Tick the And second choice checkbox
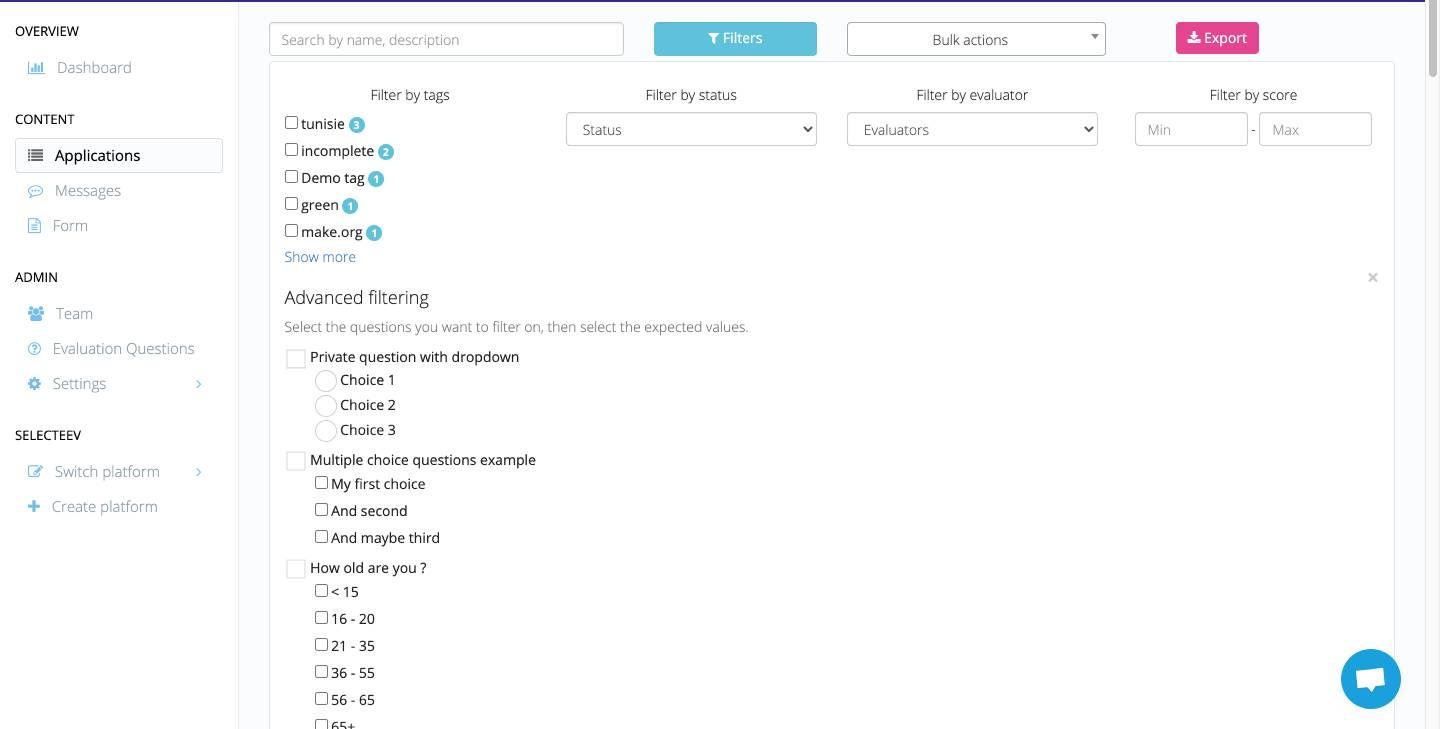 pyautogui.click(x=321, y=510)
